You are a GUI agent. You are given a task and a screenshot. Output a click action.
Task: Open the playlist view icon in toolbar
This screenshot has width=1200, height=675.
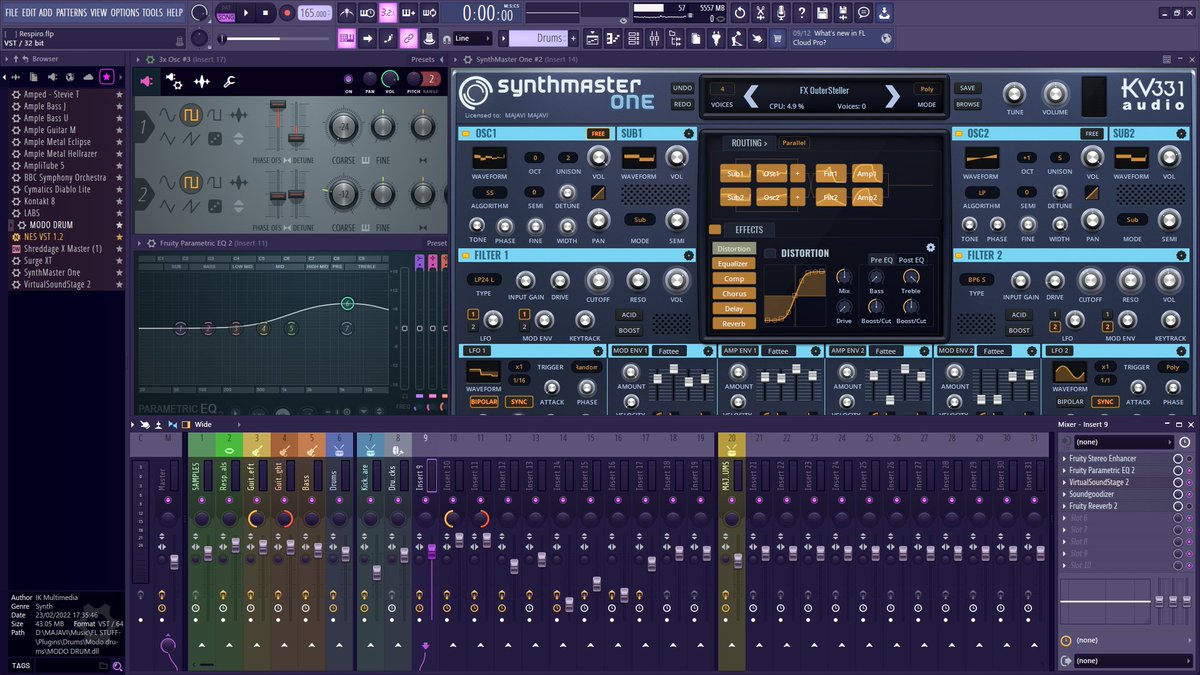click(x=591, y=39)
